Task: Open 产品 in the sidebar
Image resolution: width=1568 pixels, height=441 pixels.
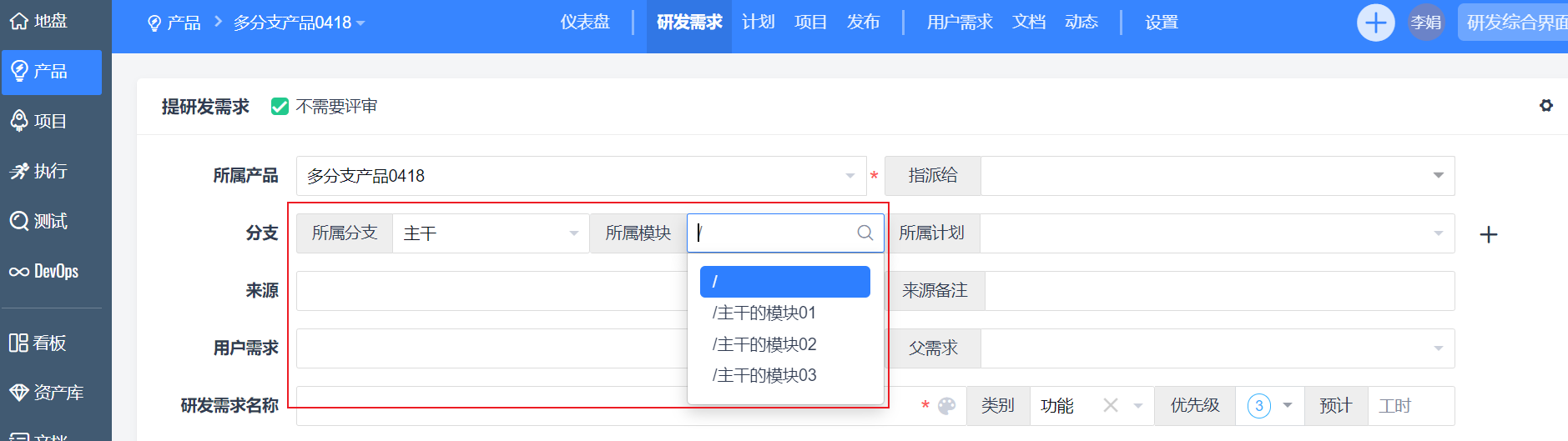Action: tap(51, 72)
